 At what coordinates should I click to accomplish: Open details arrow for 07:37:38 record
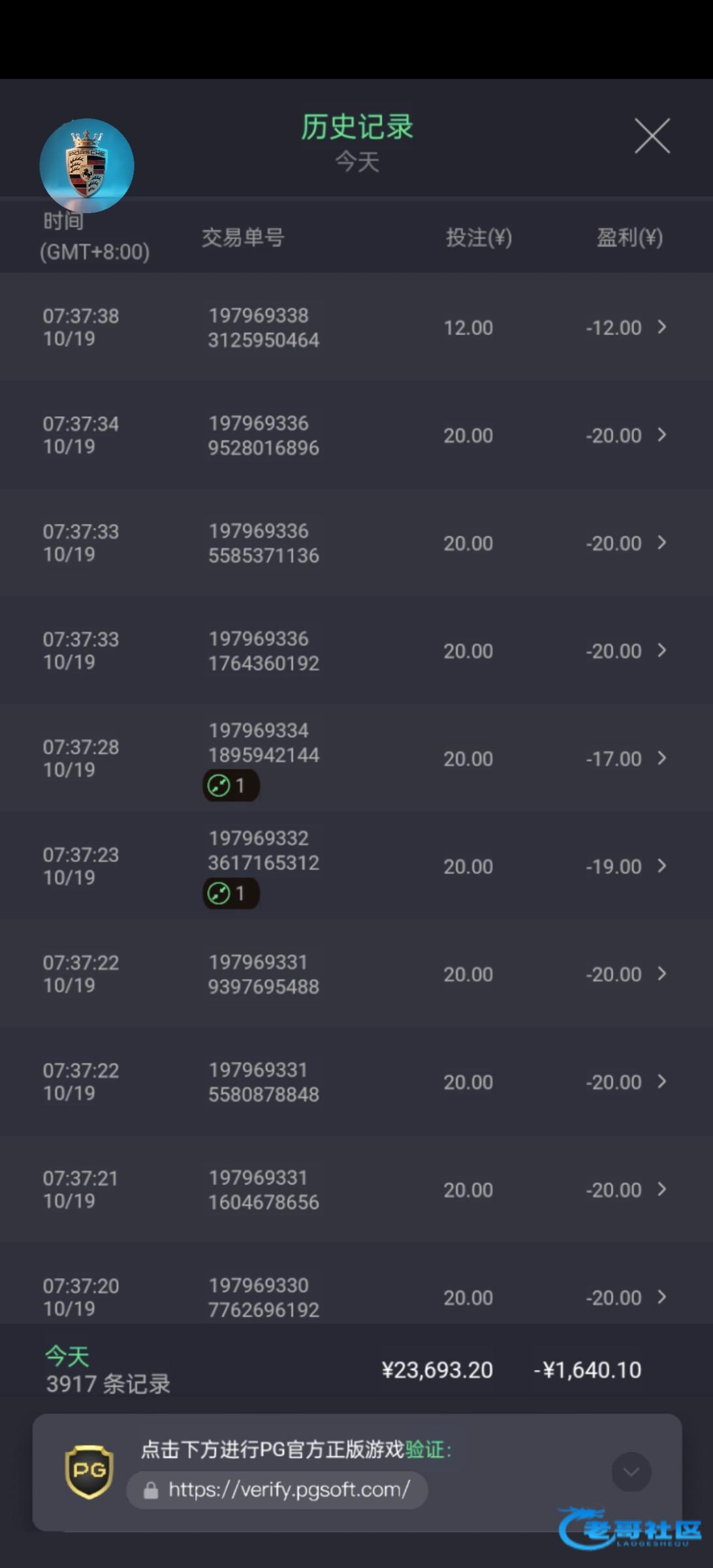[662, 327]
